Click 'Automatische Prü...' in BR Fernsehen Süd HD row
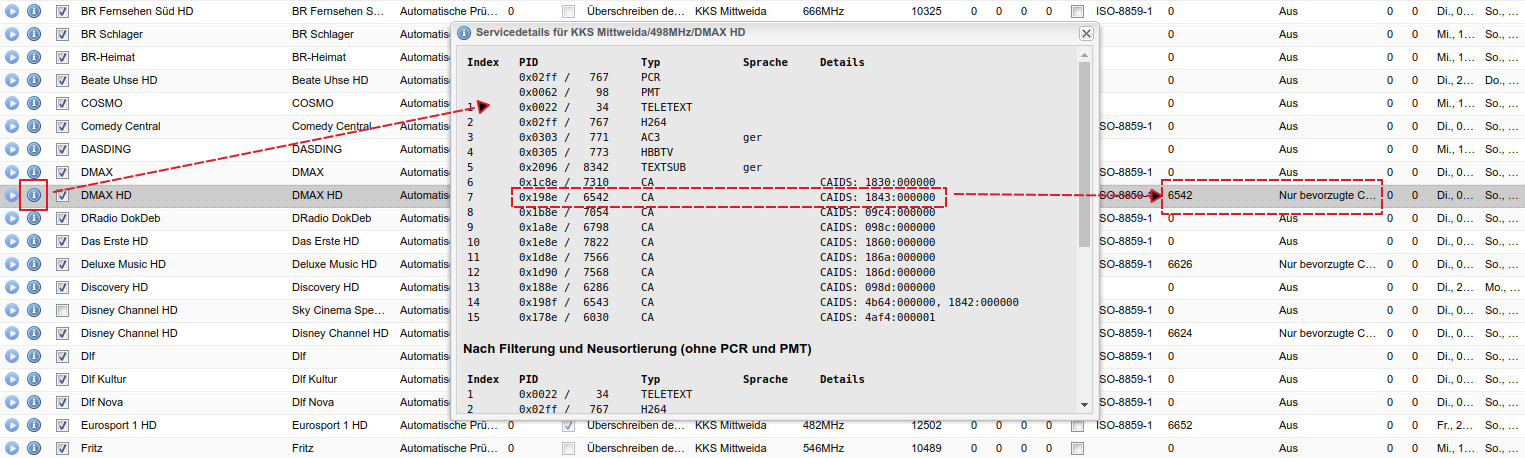Screen dimensions: 1525x458 click(448, 11)
